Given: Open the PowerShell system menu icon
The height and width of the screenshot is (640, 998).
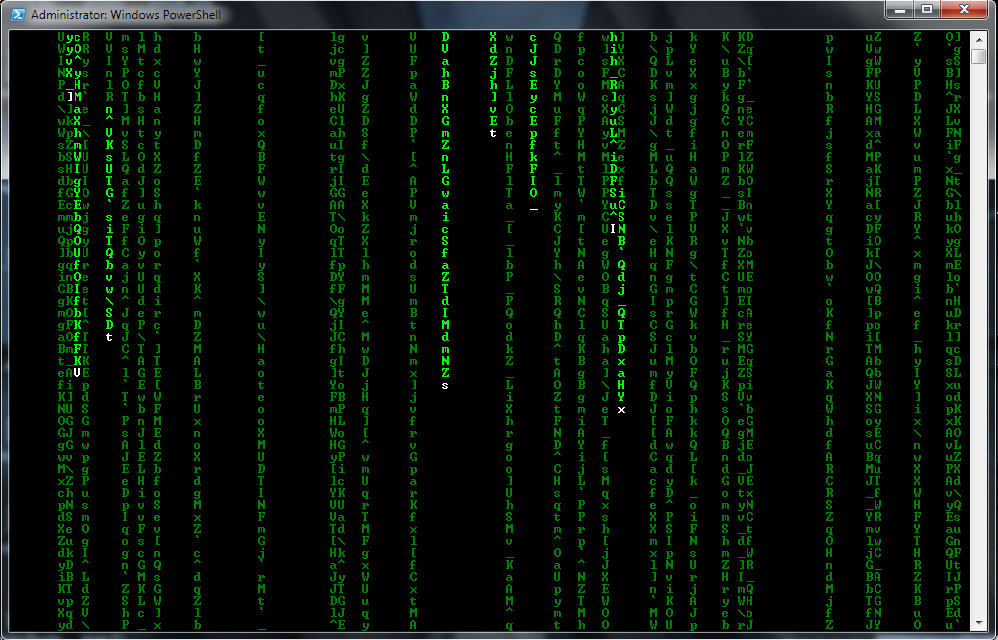Looking at the screenshot, I should tap(16, 15).
